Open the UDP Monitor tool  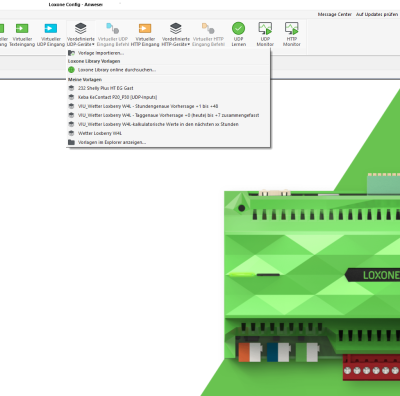pyautogui.click(x=265, y=28)
